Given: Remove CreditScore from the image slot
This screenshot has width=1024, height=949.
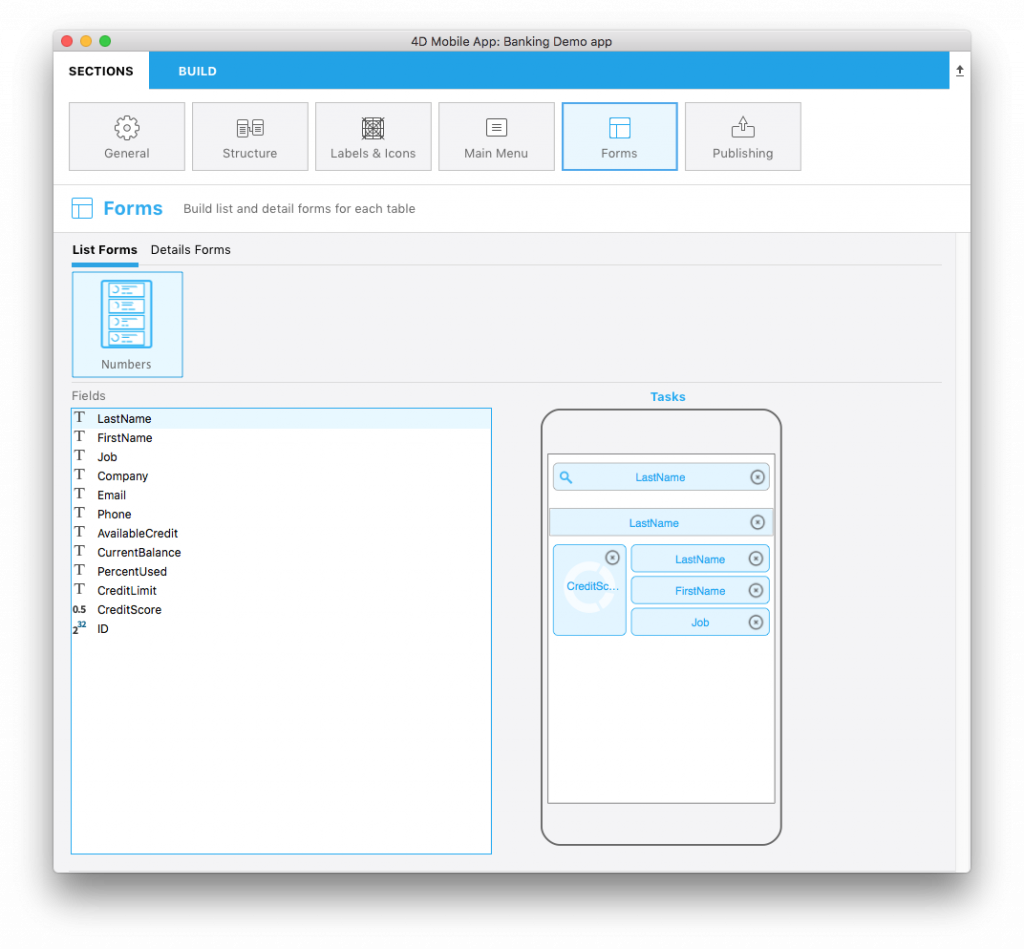Looking at the screenshot, I should click(612, 558).
